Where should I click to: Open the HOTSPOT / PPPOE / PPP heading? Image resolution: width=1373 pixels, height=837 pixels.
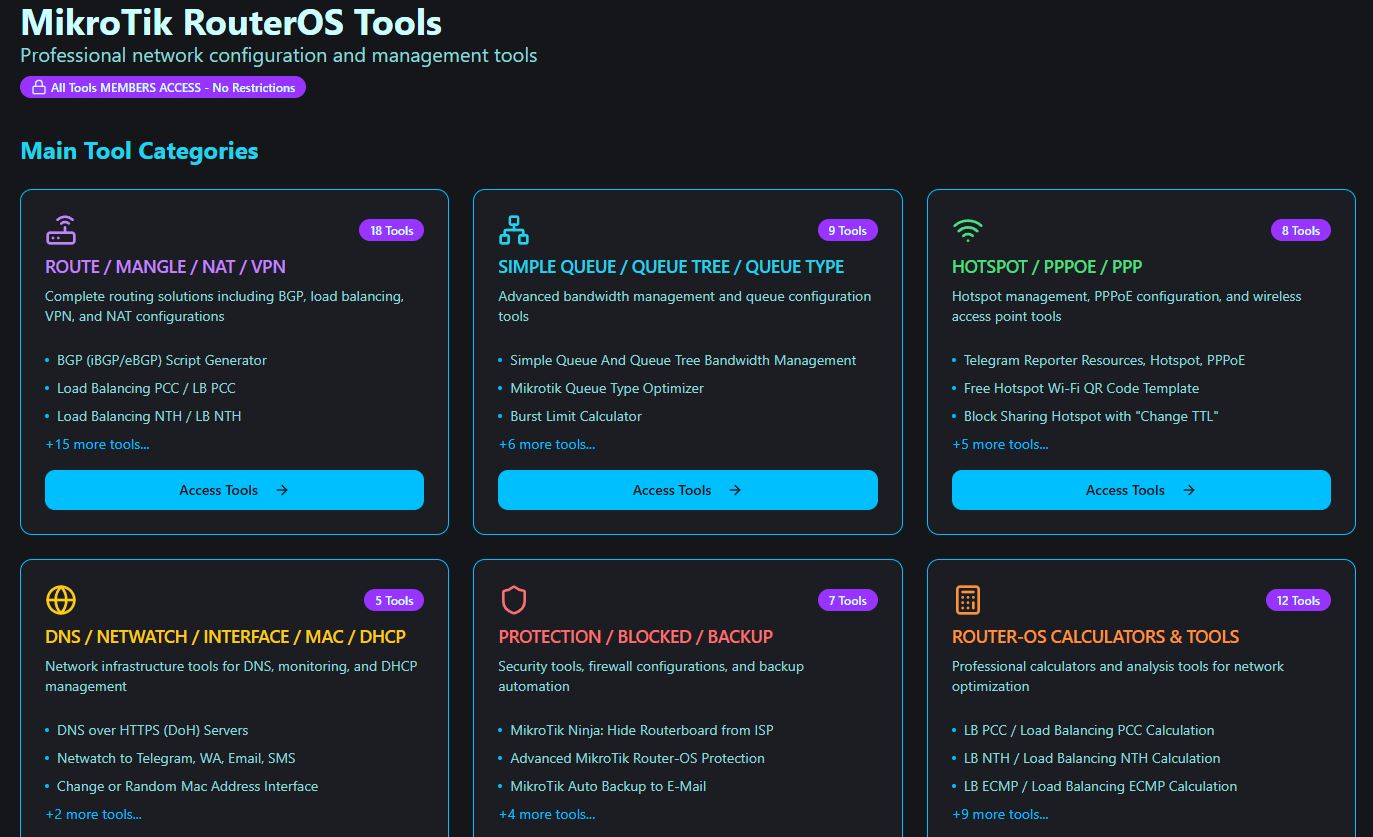[x=1047, y=267]
